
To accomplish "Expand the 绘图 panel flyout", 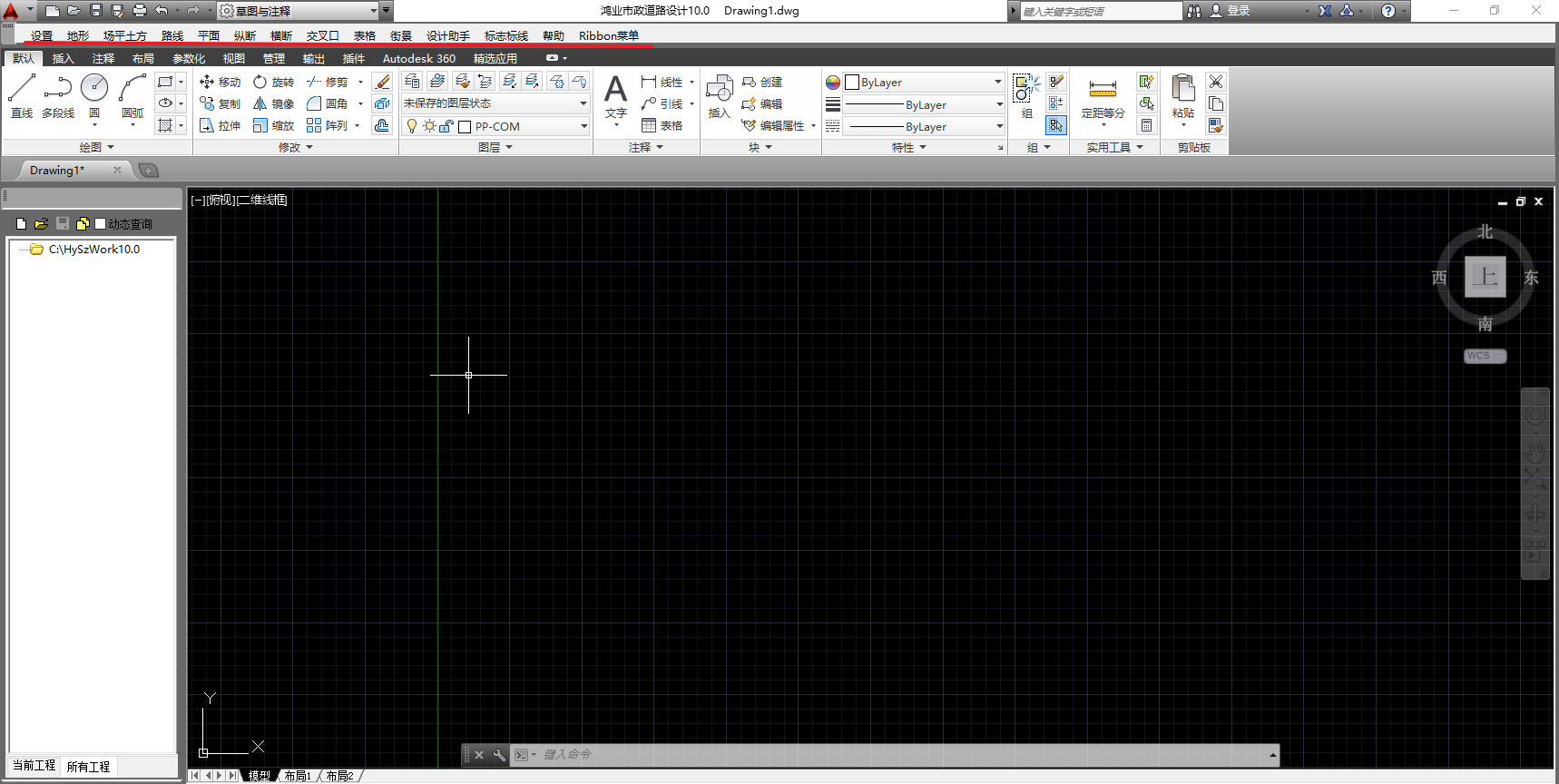I will click(x=96, y=147).
